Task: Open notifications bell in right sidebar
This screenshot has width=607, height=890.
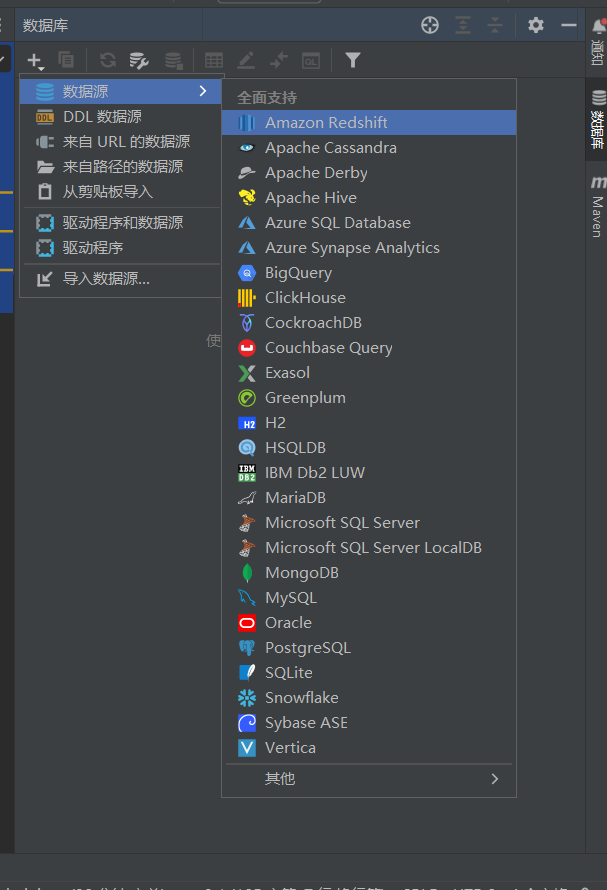Action: (x=598, y=28)
